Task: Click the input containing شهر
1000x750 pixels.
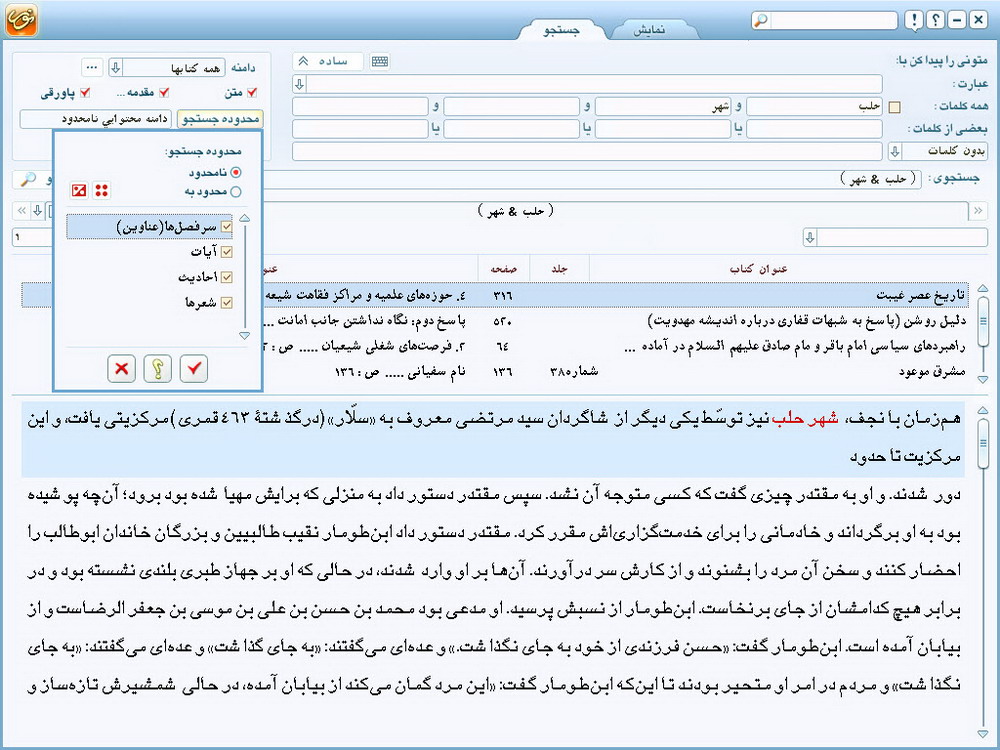Action: (x=663, y=107)
